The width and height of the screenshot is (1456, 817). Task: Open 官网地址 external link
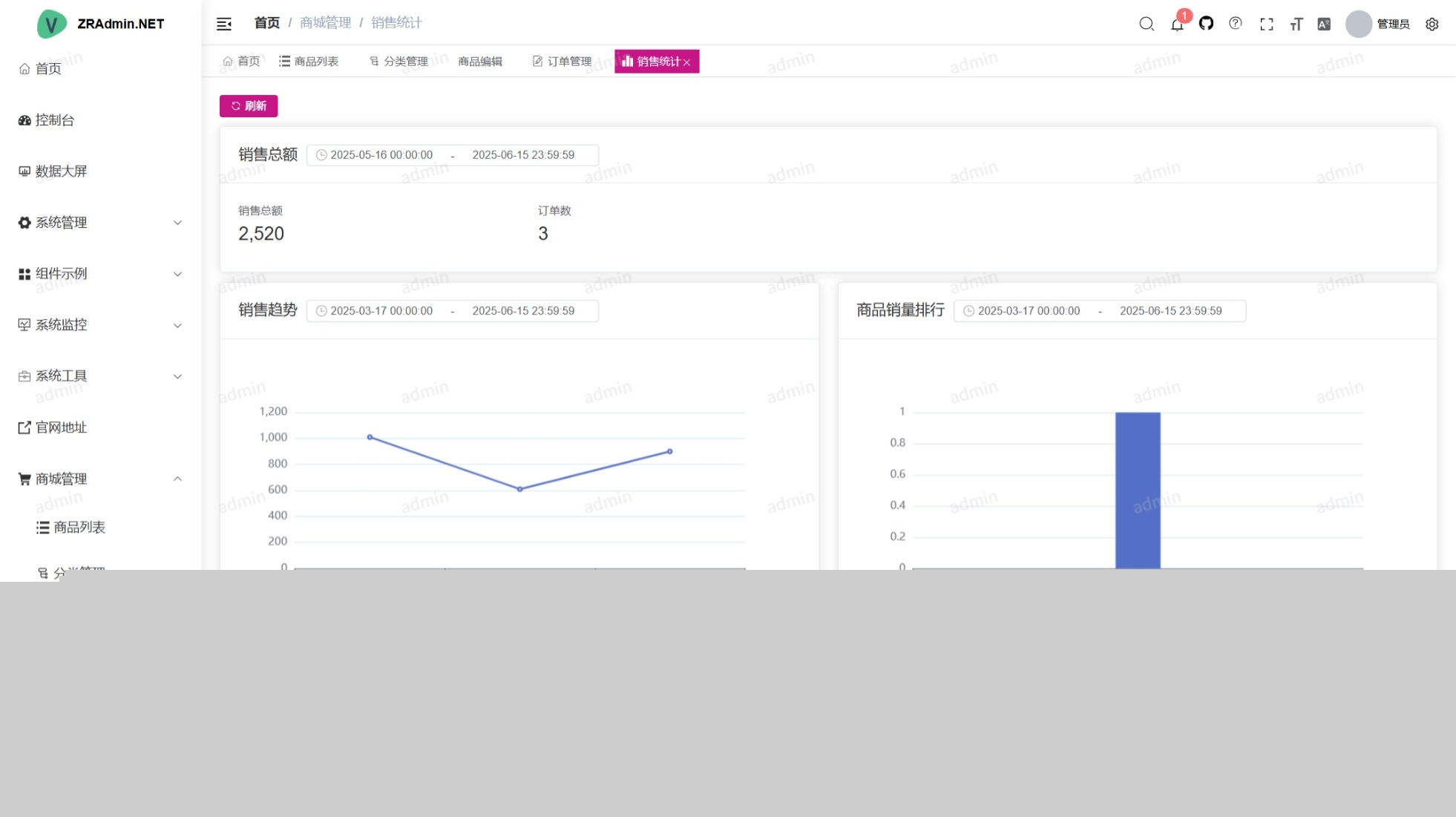click(61, 427)
